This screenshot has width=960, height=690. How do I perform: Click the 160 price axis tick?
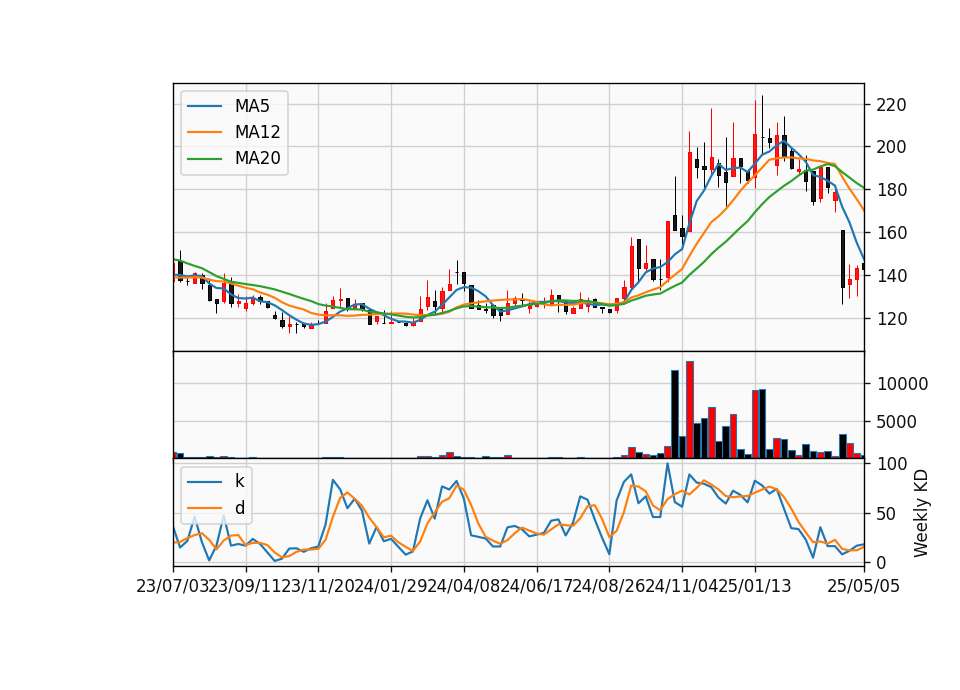891,233
